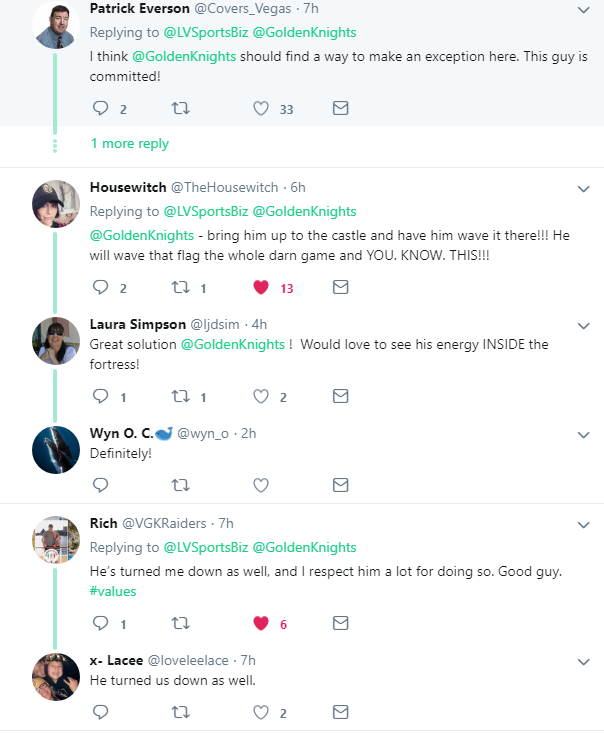604x734 pixels.
Task: Reply to Rich's #values tweet
Action: point(99,623)
